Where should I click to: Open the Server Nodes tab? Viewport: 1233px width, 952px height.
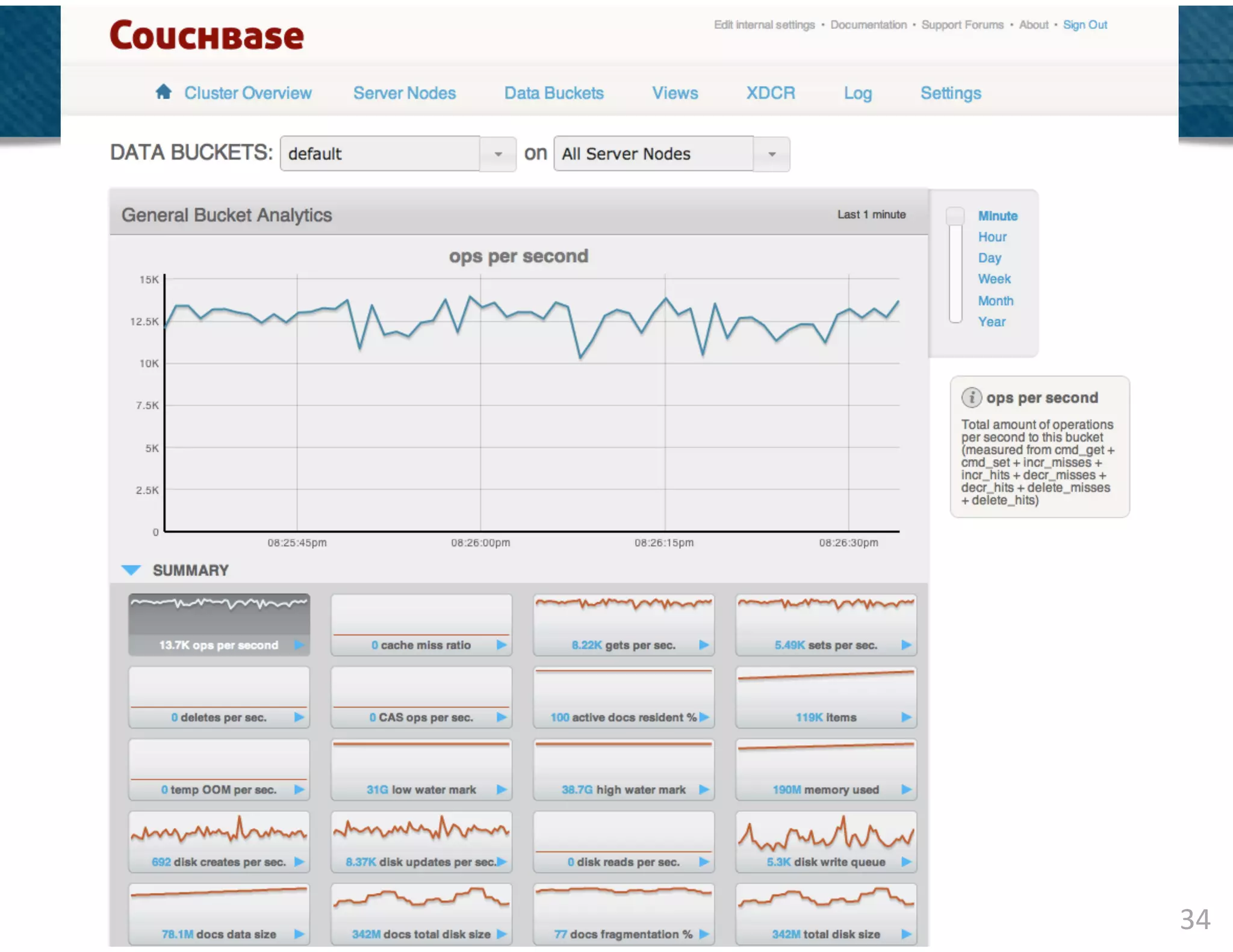click(x=404, y=93)
